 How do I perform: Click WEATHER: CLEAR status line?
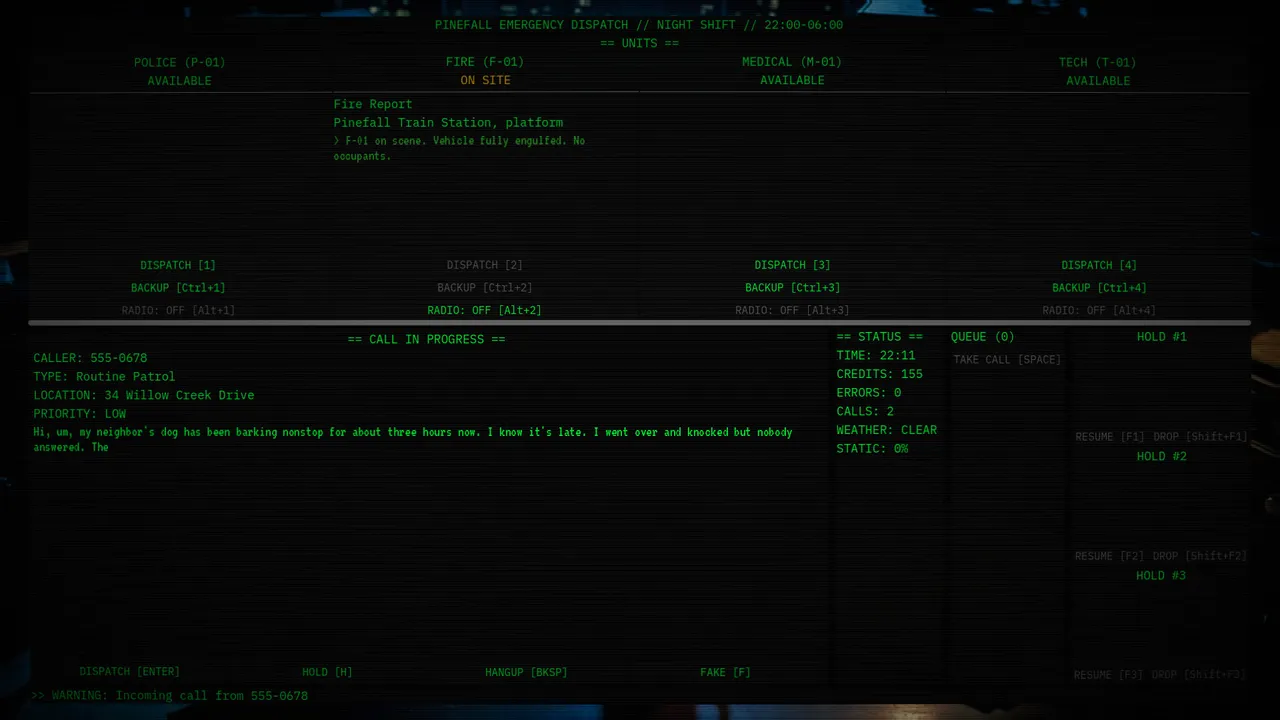click(887, 430)
